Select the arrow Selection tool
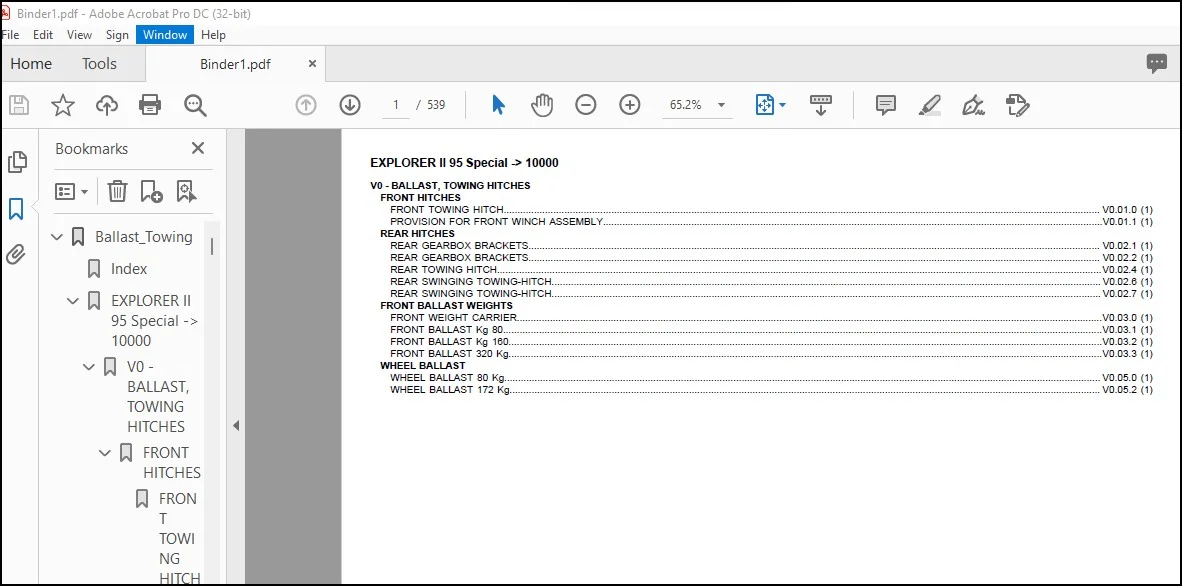Image resolution: width=1182 pixels, height=586 pixels. coord(498,105)
